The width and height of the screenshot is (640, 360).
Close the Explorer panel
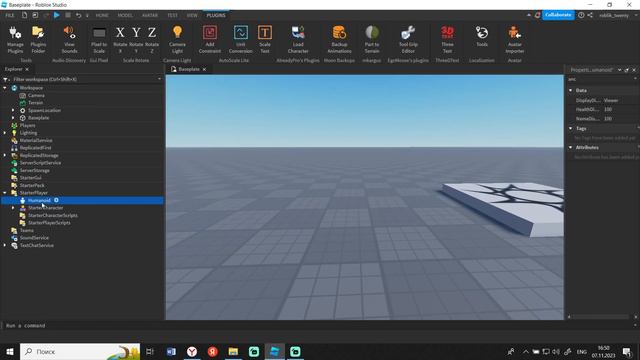[x=27, y=69]
